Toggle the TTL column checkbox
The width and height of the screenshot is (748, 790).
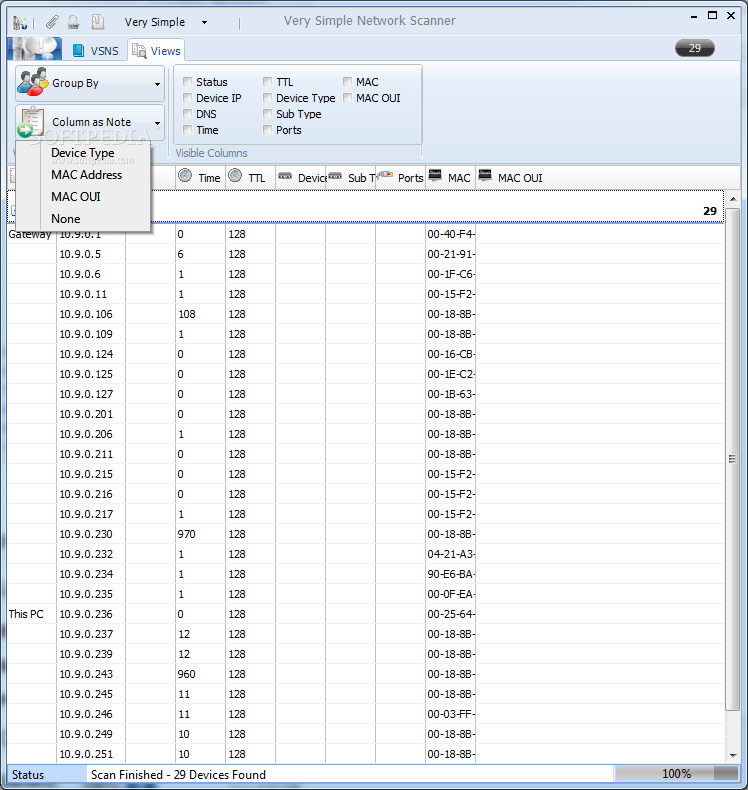(x=267, y=81)
